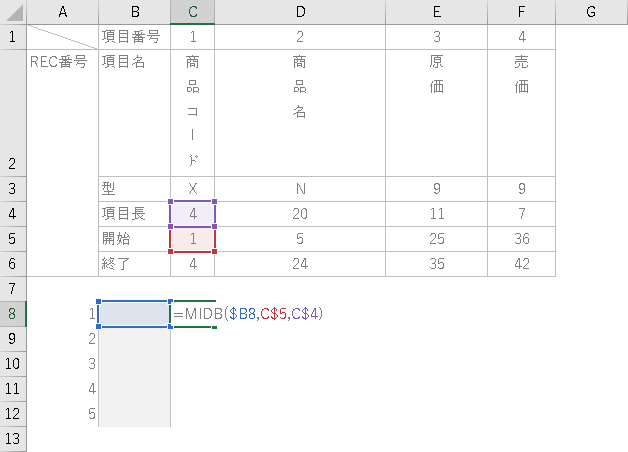This screenshot has width=628, height=452.
Task: Click 終了 value 35
Action: 437,264
